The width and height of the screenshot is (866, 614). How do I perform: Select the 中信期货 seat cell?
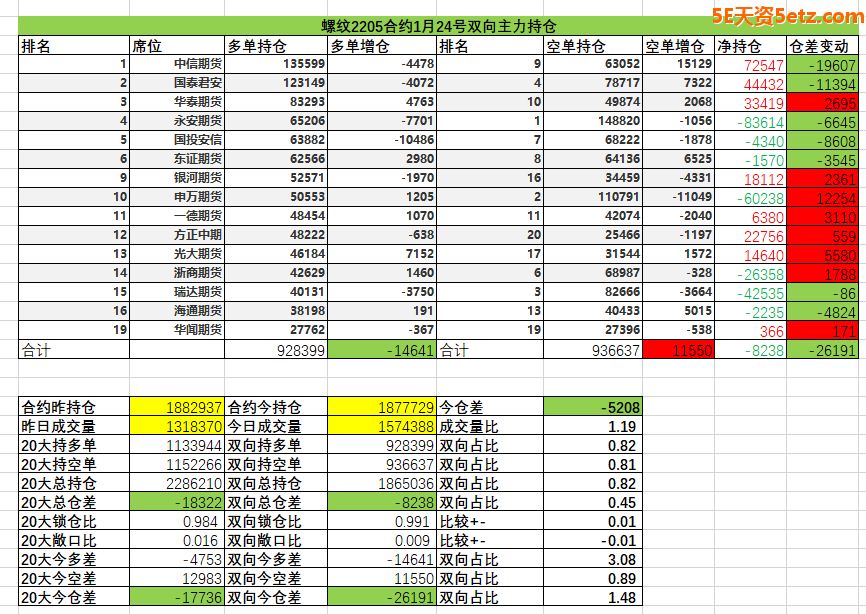click(x=197, y=64)
